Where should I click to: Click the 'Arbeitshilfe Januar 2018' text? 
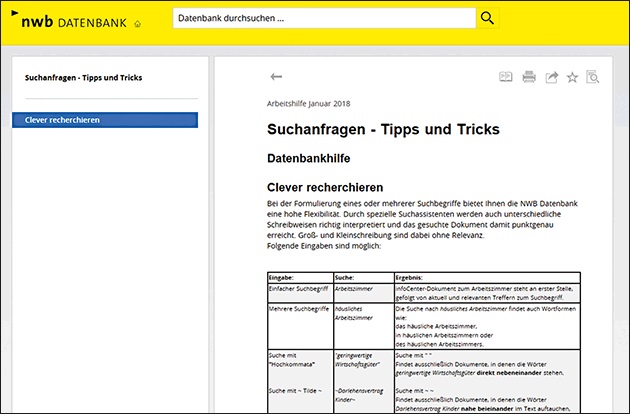(x=309, y=103)
